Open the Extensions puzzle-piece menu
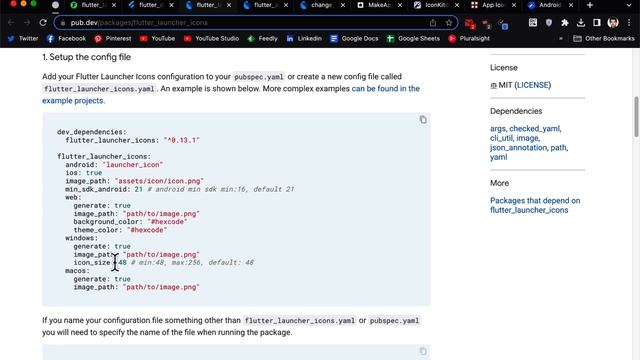Viewport: 640px width, 360px height. pos(564,22)
